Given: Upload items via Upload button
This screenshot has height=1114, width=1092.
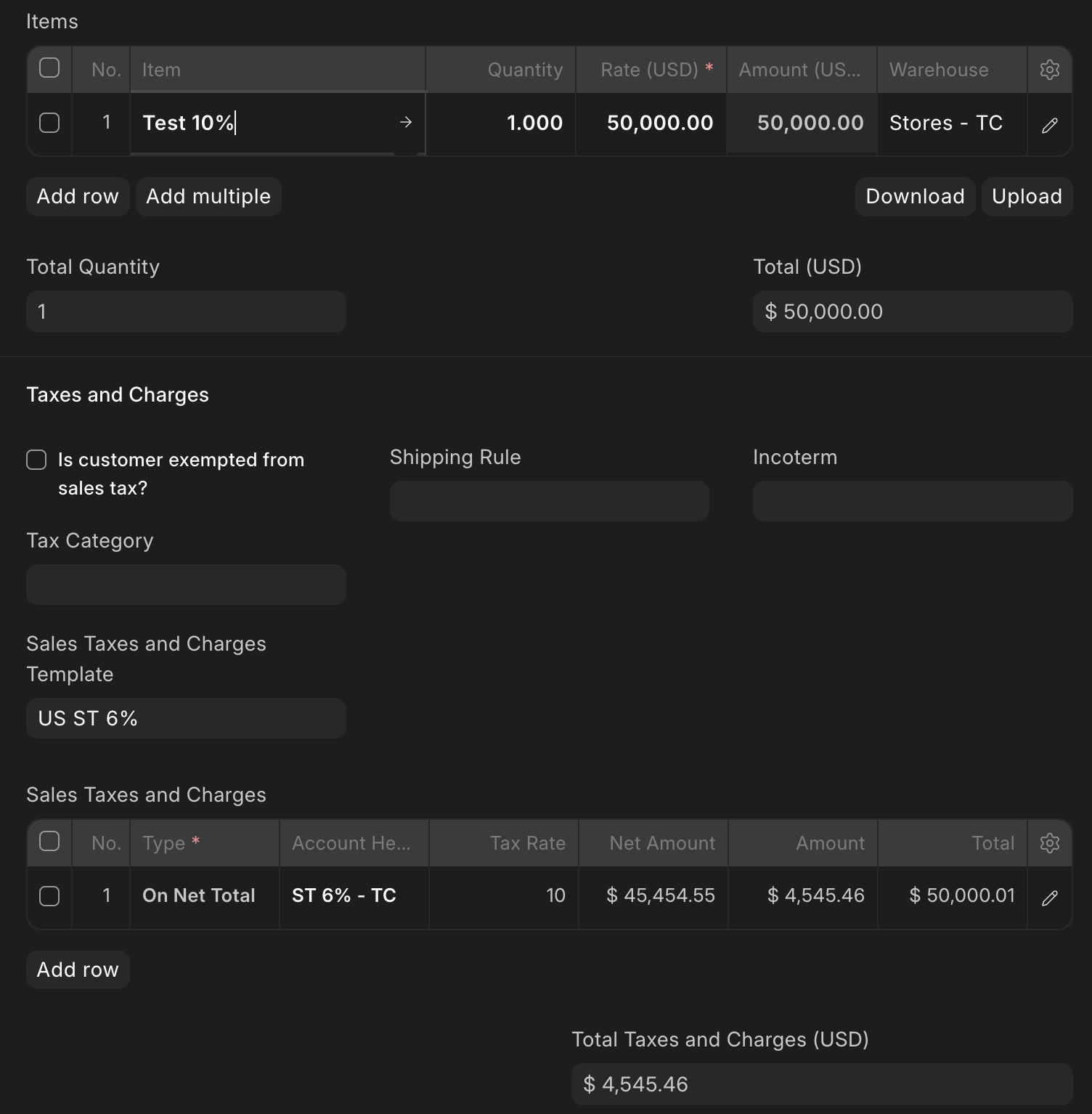Looking at the screenshot, I should pyautogui.click(x=1027, y=197).
